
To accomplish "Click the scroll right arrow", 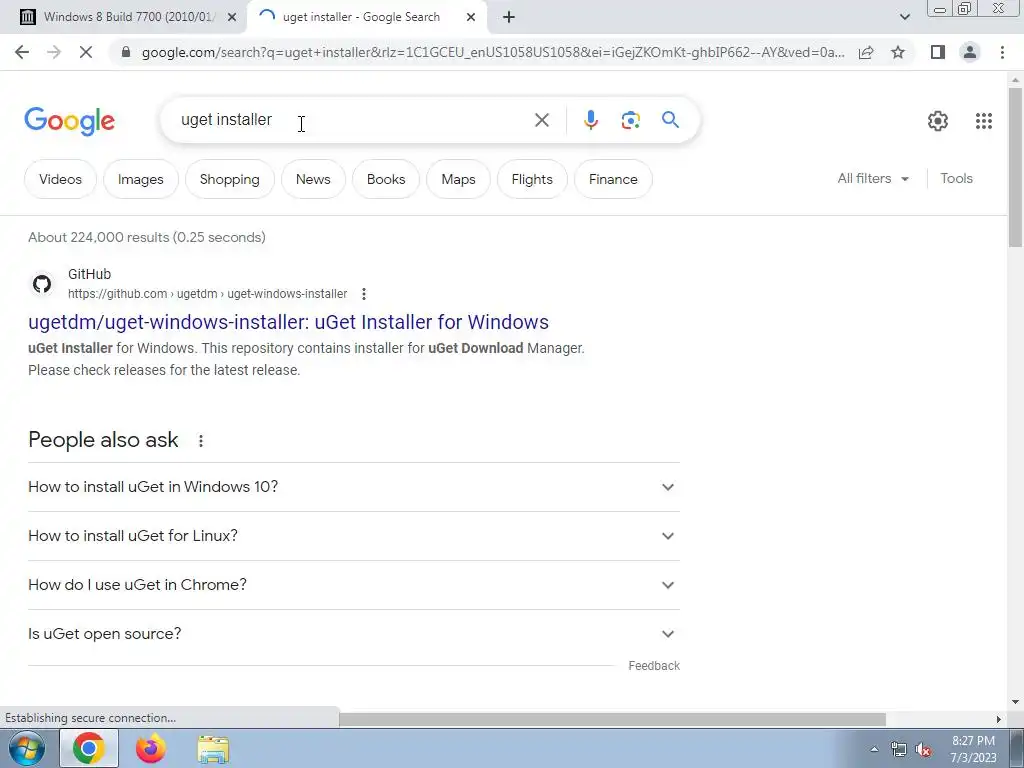I will pos(999,719).
